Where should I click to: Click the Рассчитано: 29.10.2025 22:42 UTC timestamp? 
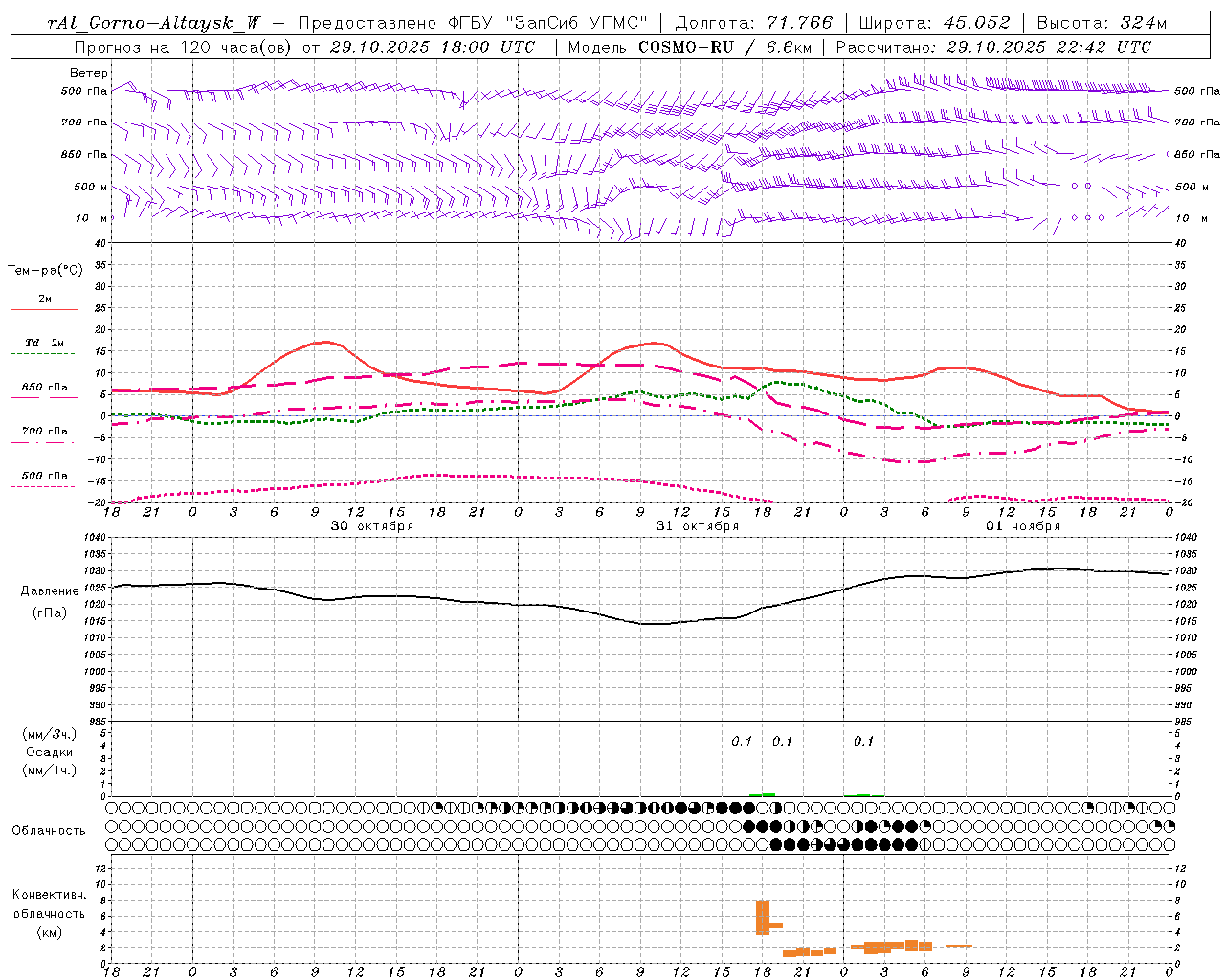(x=993, y=47)
